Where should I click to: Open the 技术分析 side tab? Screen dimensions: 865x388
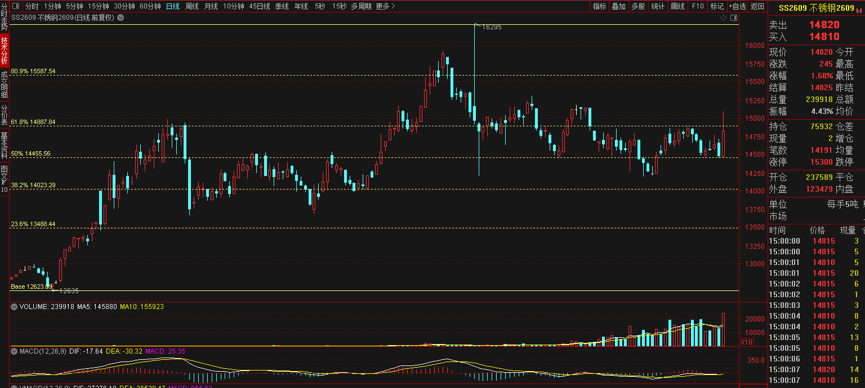tap(4, 51)
